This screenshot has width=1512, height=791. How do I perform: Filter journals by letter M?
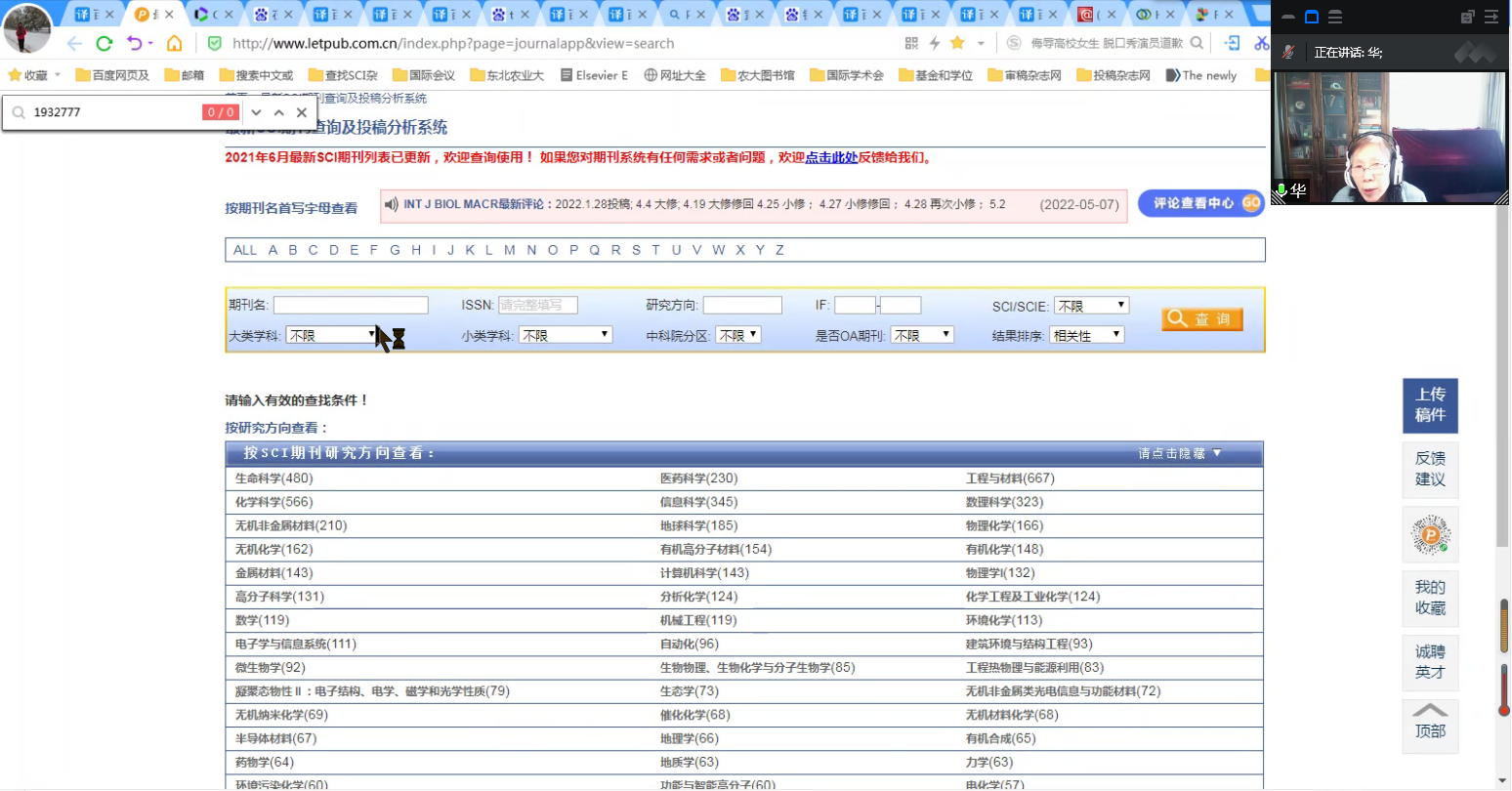pyautogui.click(x=510, y=250)
